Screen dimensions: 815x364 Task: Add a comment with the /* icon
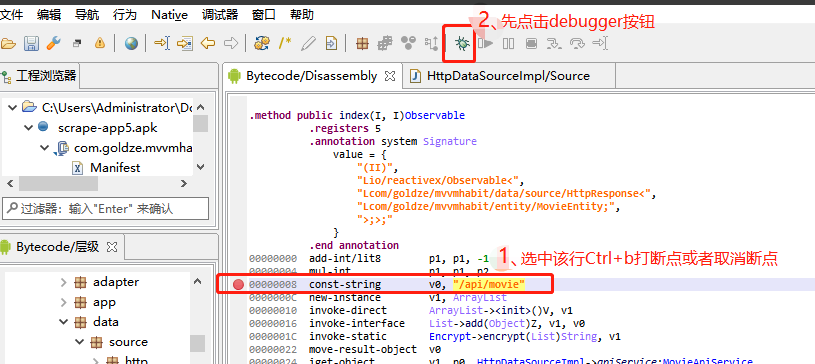[x=285, y=44]
